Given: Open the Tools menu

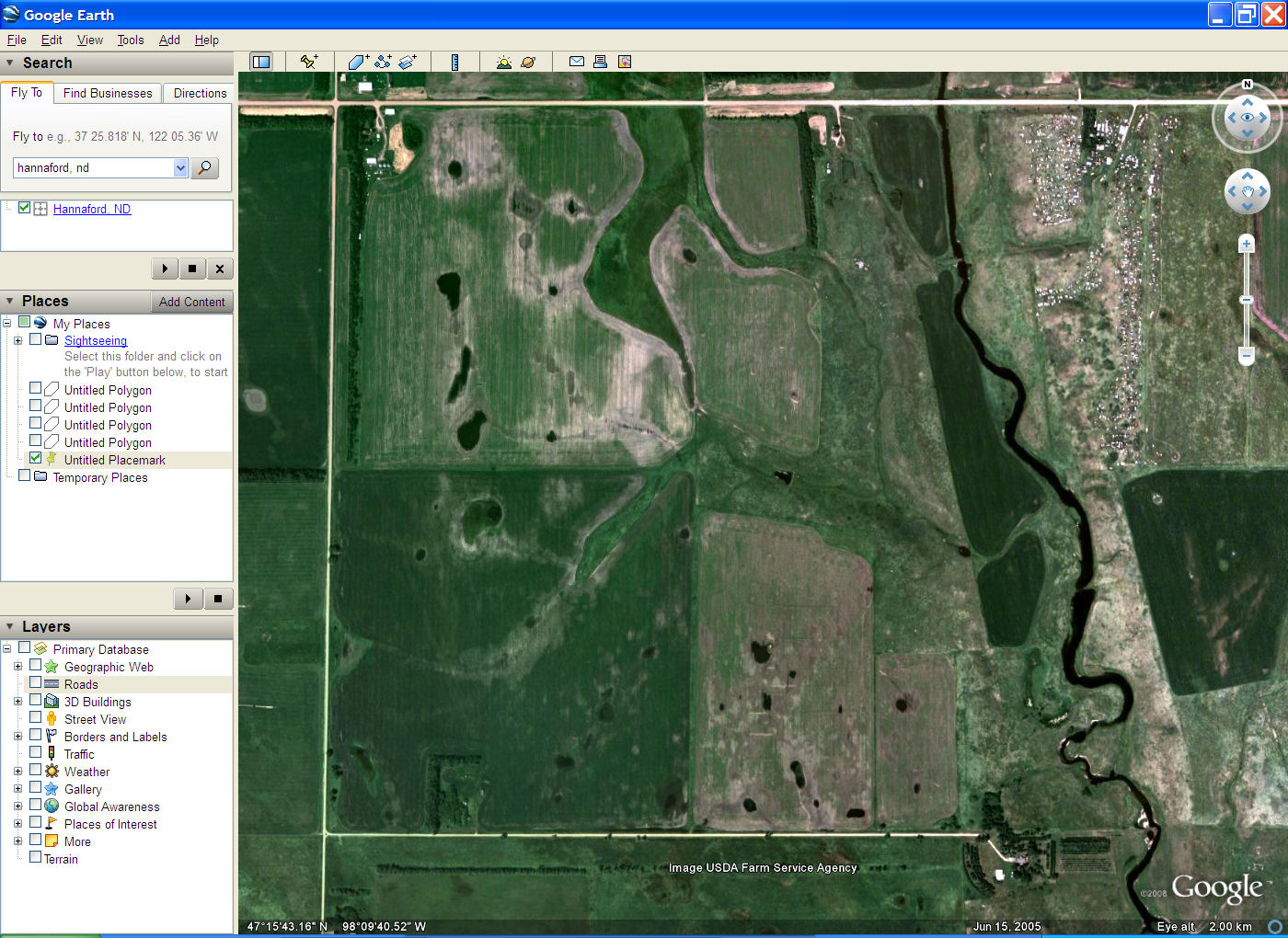Looking at the screenshot, I should coord(131,40).
